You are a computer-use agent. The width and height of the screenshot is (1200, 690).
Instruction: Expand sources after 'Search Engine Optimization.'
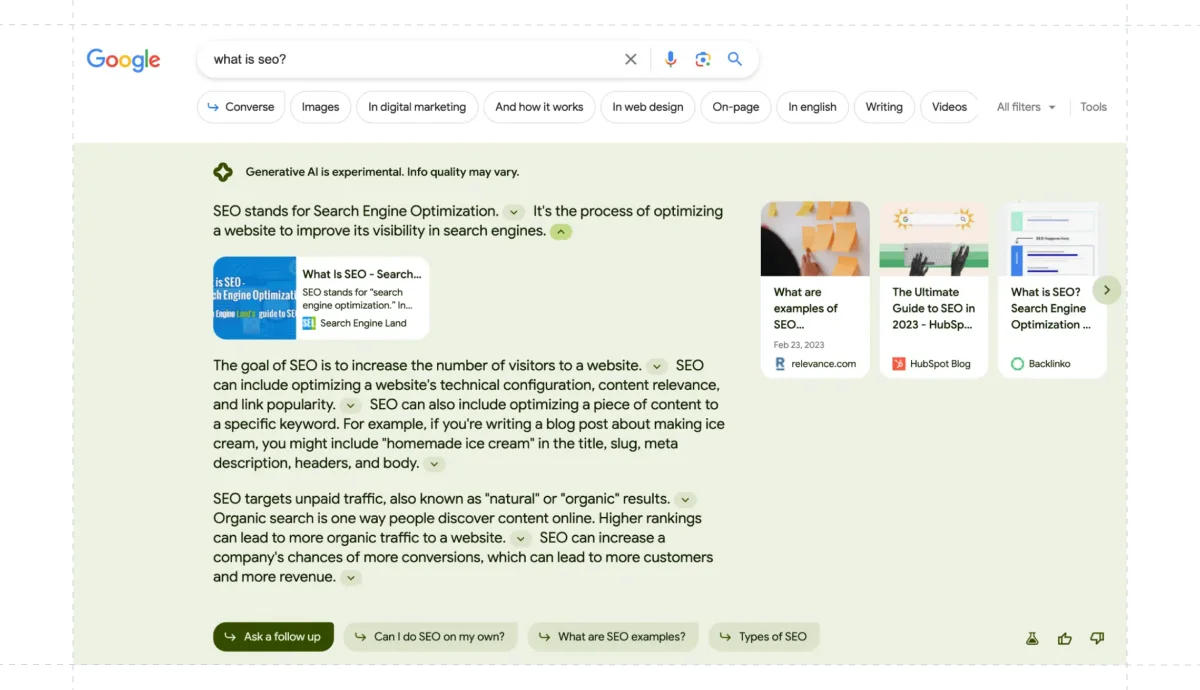[513, 212]
